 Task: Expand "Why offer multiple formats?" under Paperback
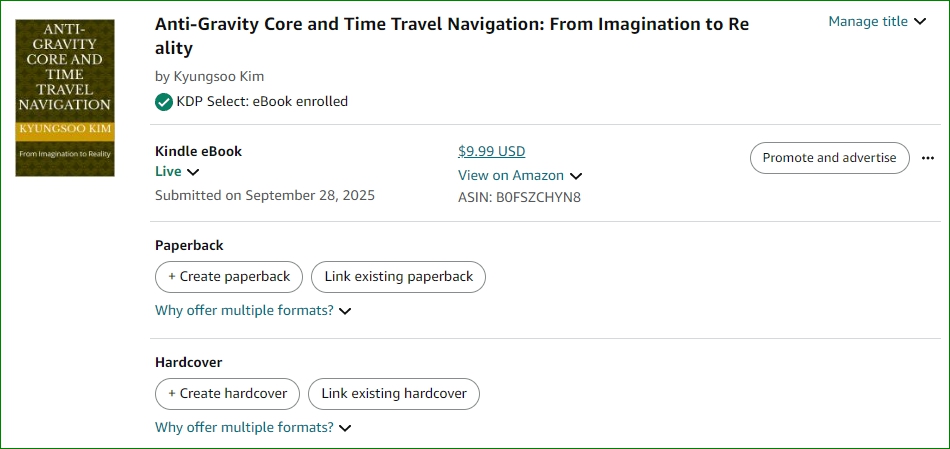pyautogui.click(x=253, y=310)
